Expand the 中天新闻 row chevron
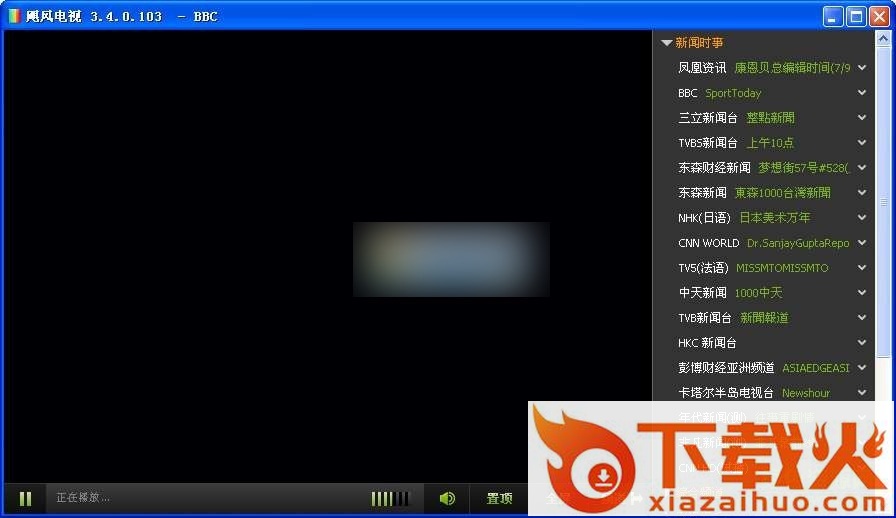896x518 pixels. click(x=862, y=292)
